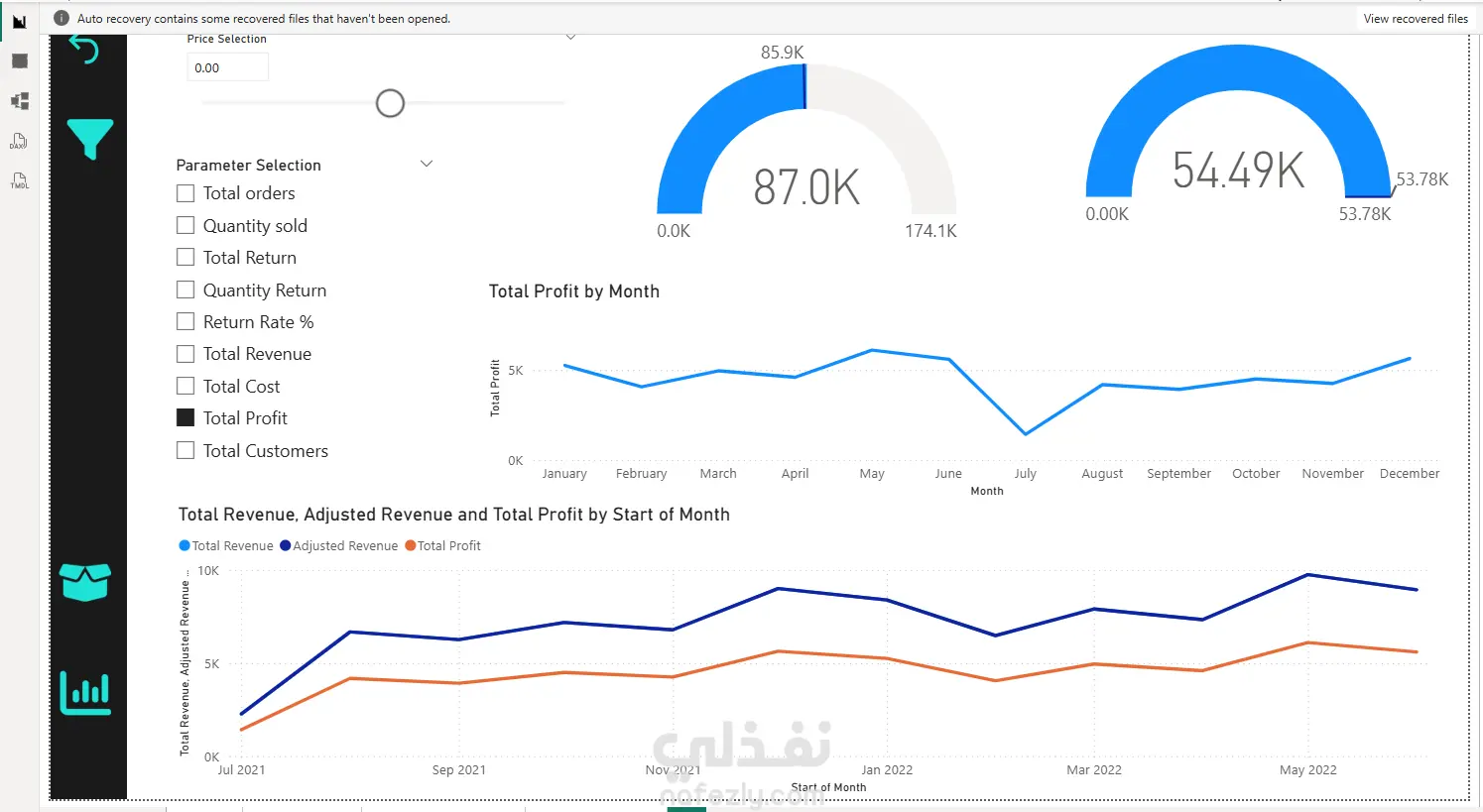Click Adjusted Revenue legend item
This screenshot has width=1483, height=812.
tap(338, 546)
